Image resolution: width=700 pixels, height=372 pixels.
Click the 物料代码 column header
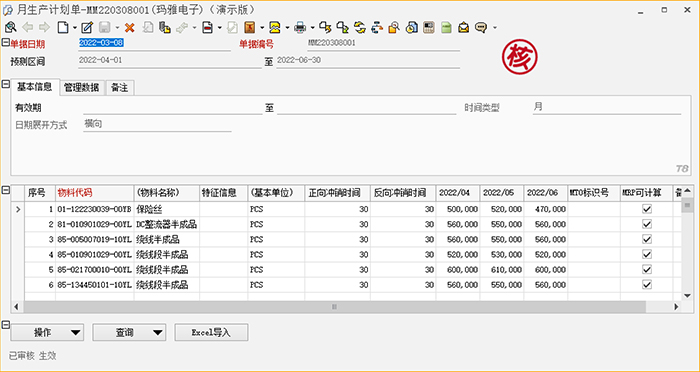95,193
